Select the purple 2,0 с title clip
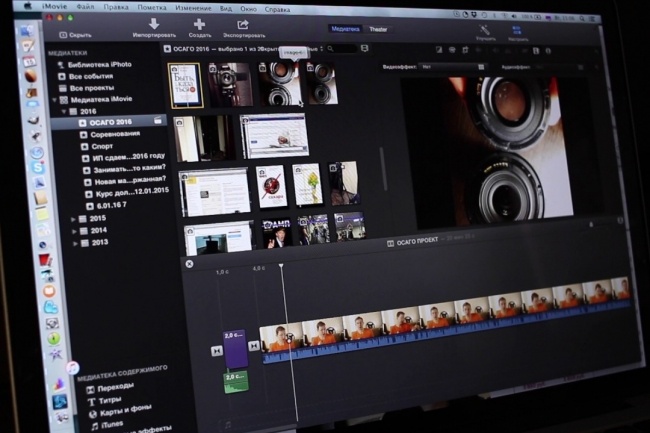The width and height of the screenshot is (650, 433). pos(235,349)
